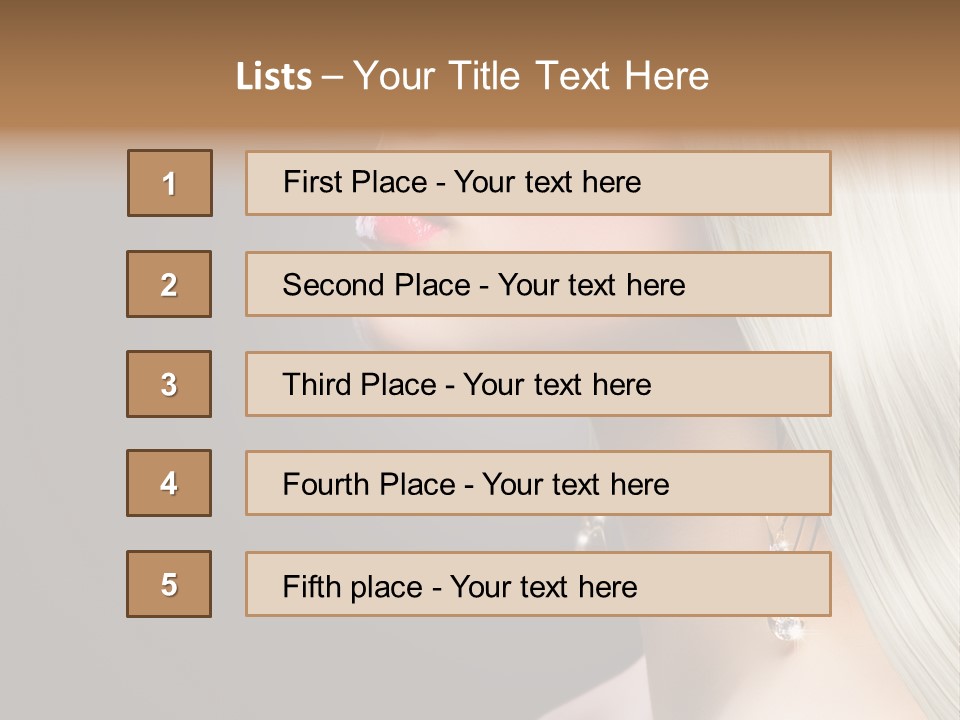This screenshot has width=960, height=720.
Task: Select the number 1 box
Action: click(170, 183)
